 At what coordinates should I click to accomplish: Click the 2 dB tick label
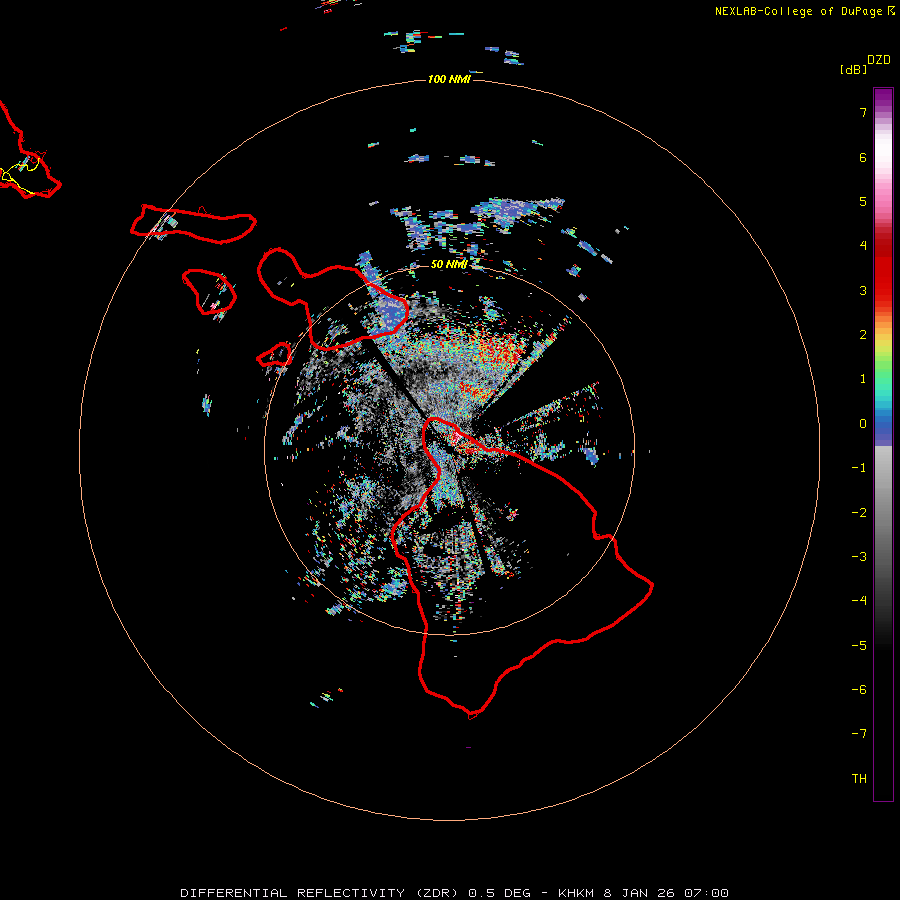(863, 335)
